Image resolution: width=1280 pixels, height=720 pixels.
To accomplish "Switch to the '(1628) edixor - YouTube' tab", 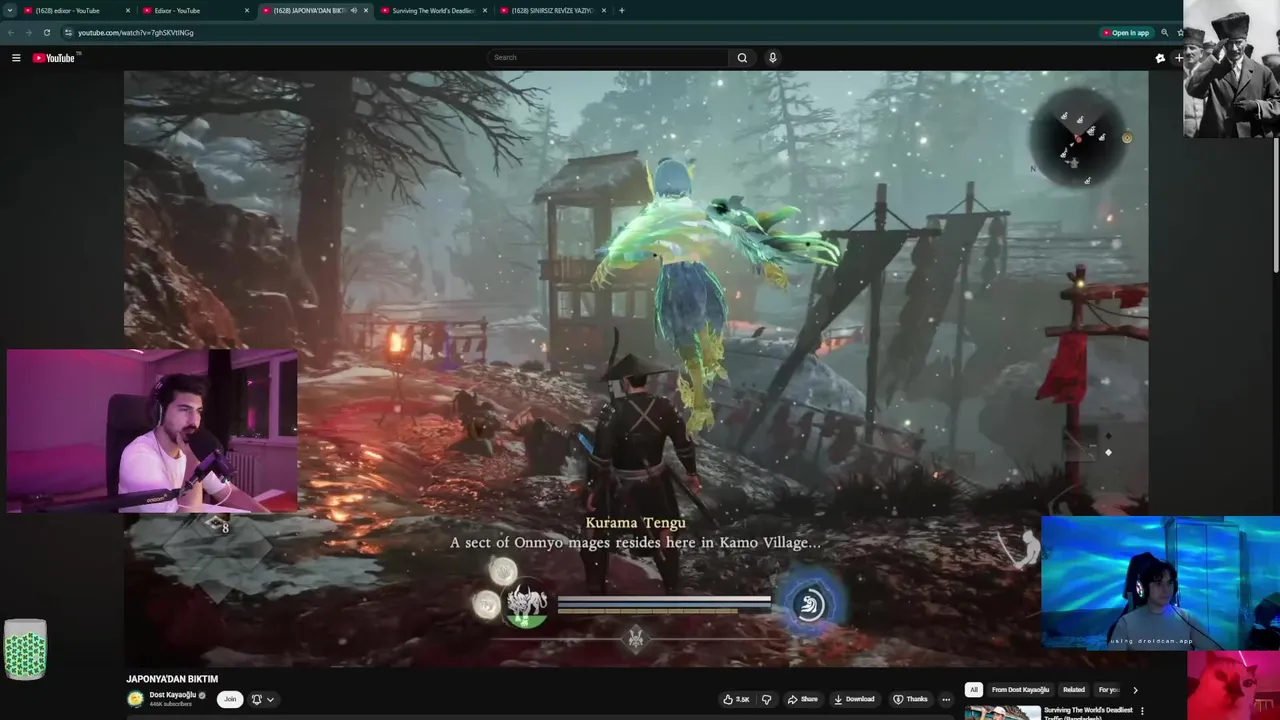I will click(76, 11).
